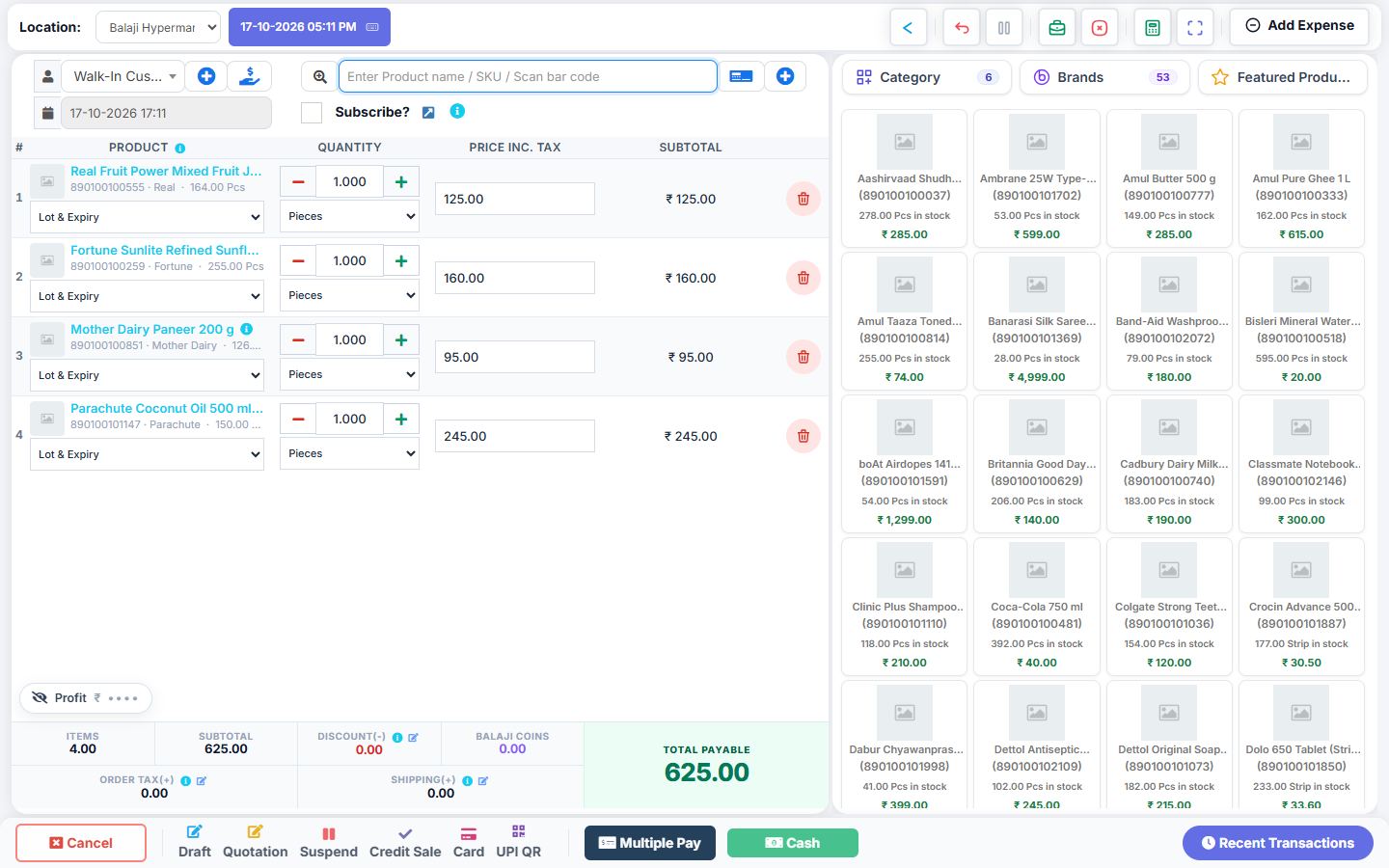Open Walk-In Customer dropdown
The height and width of the screenshot is (868, 1389).
tap(124, 76)
